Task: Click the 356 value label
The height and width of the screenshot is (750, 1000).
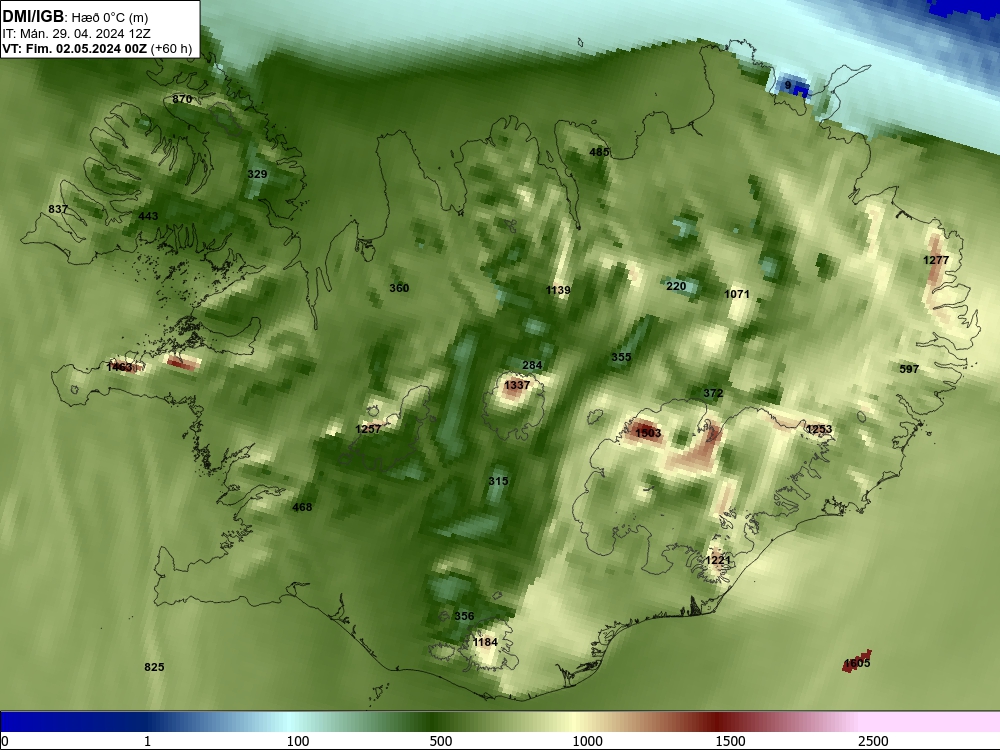Action: click(x=464, y=616)
